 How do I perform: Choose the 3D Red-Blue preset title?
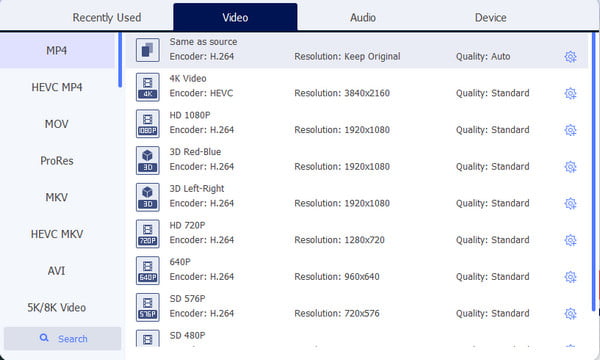coord(195,152)
